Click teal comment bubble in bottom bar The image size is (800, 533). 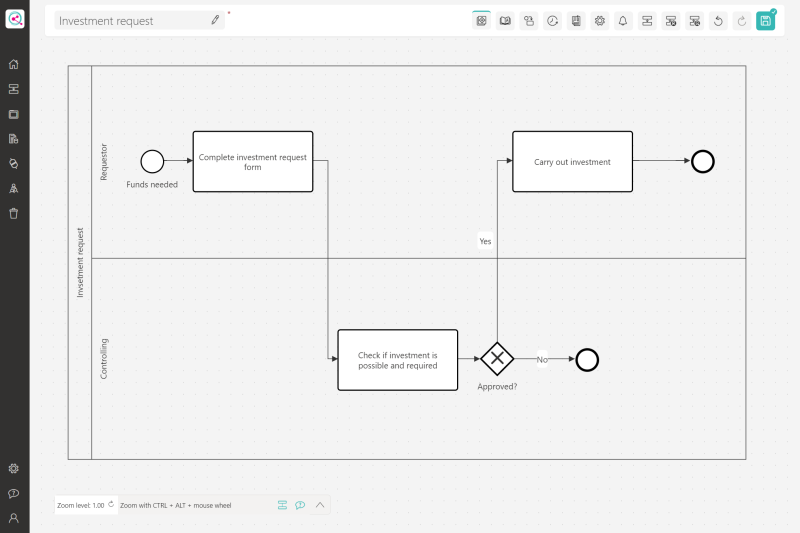[300, 505]
